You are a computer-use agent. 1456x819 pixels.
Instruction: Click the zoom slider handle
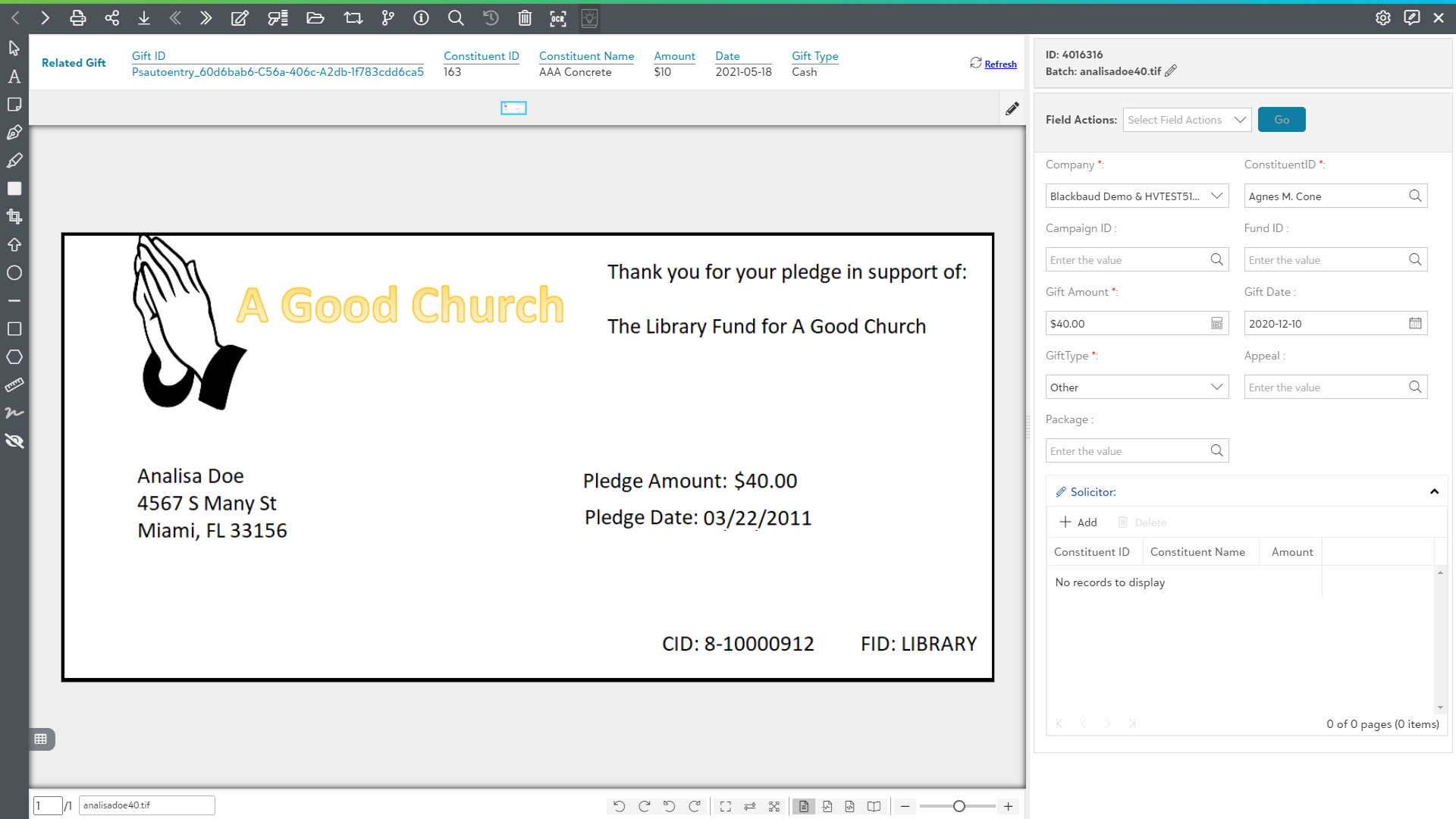coord(959,806)
